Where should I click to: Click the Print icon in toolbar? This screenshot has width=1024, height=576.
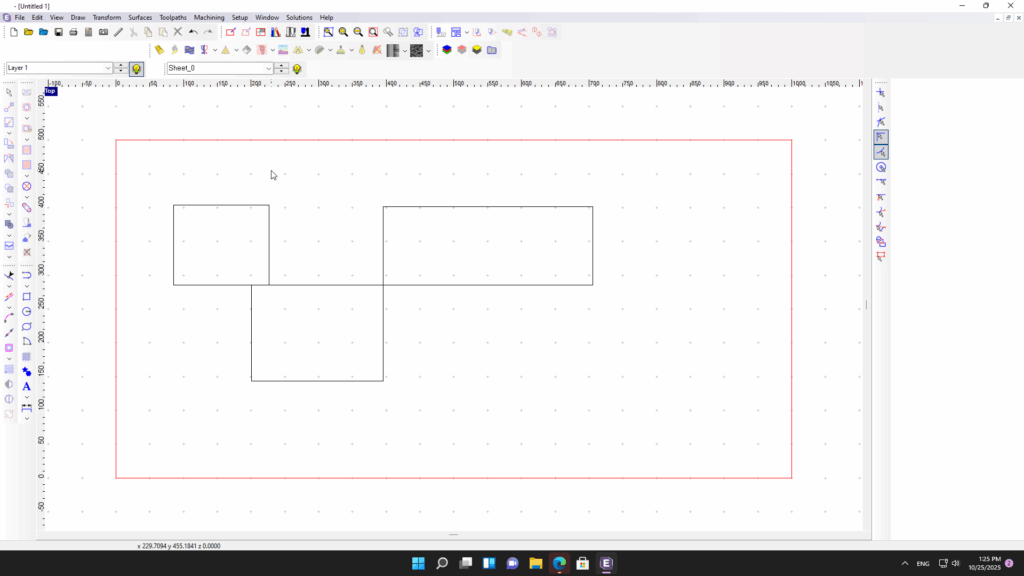coord(74,32)
